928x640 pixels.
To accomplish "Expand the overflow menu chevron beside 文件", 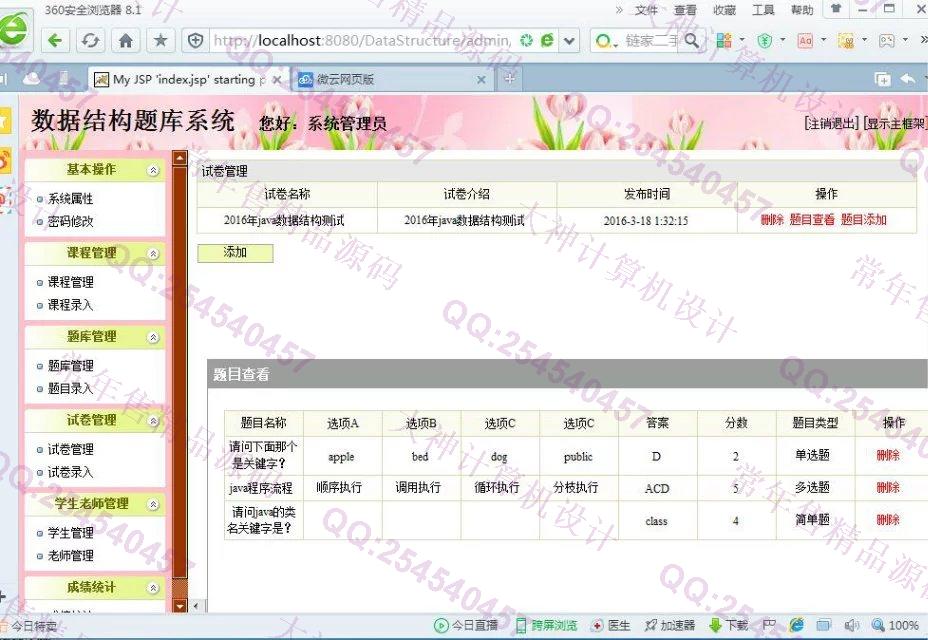I will (x=619, y=9).
